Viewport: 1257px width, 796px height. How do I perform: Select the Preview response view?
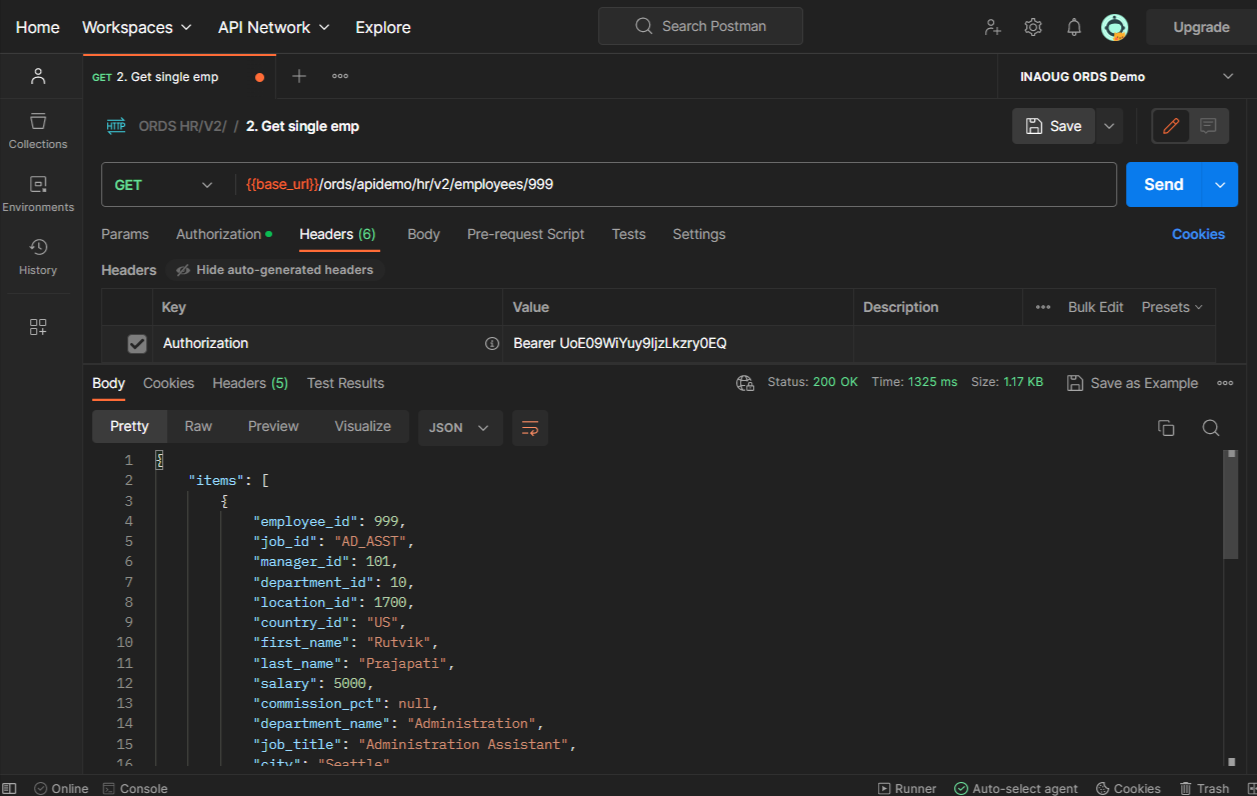click(x=273, y=426)
